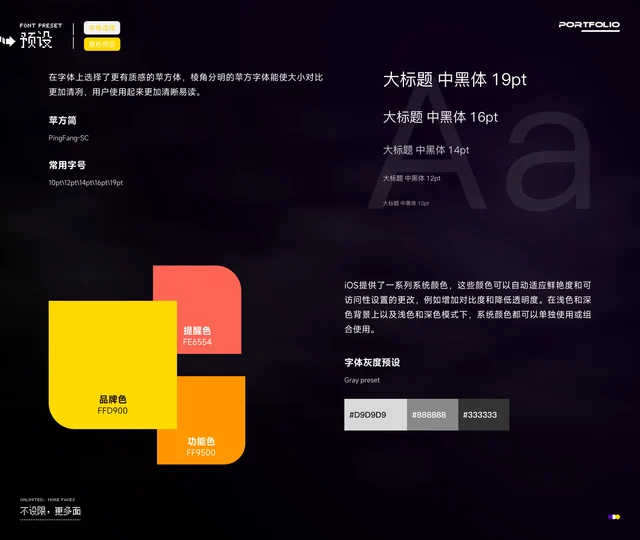Pick the #D9D9D9 gray swatch
The image size is (640, 540).
pos(376,415)
